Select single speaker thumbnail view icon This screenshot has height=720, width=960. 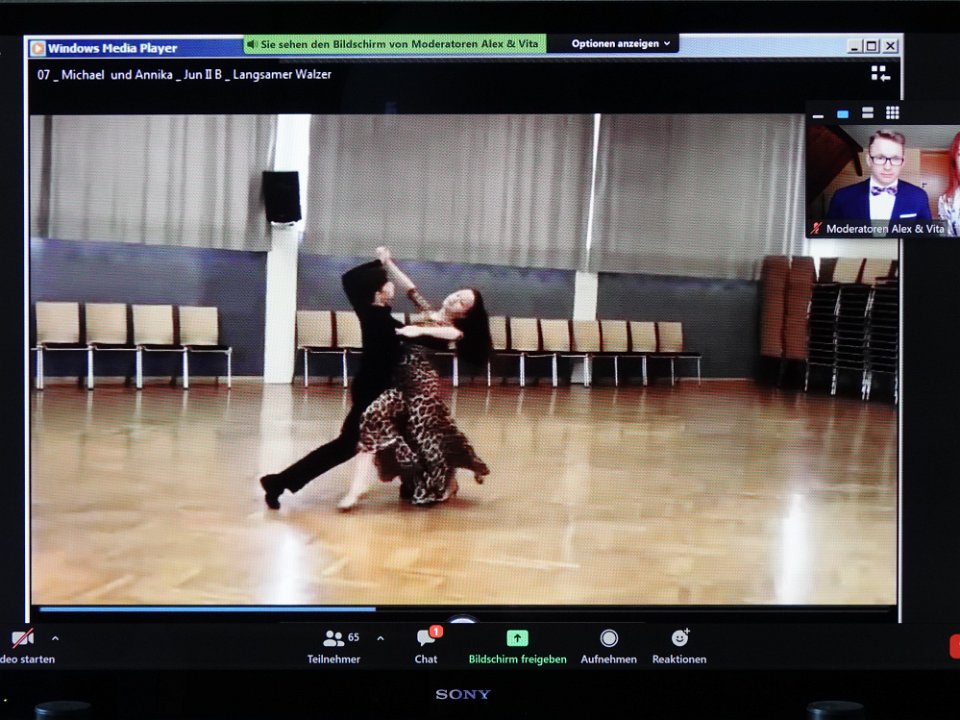tap(843, 114)
